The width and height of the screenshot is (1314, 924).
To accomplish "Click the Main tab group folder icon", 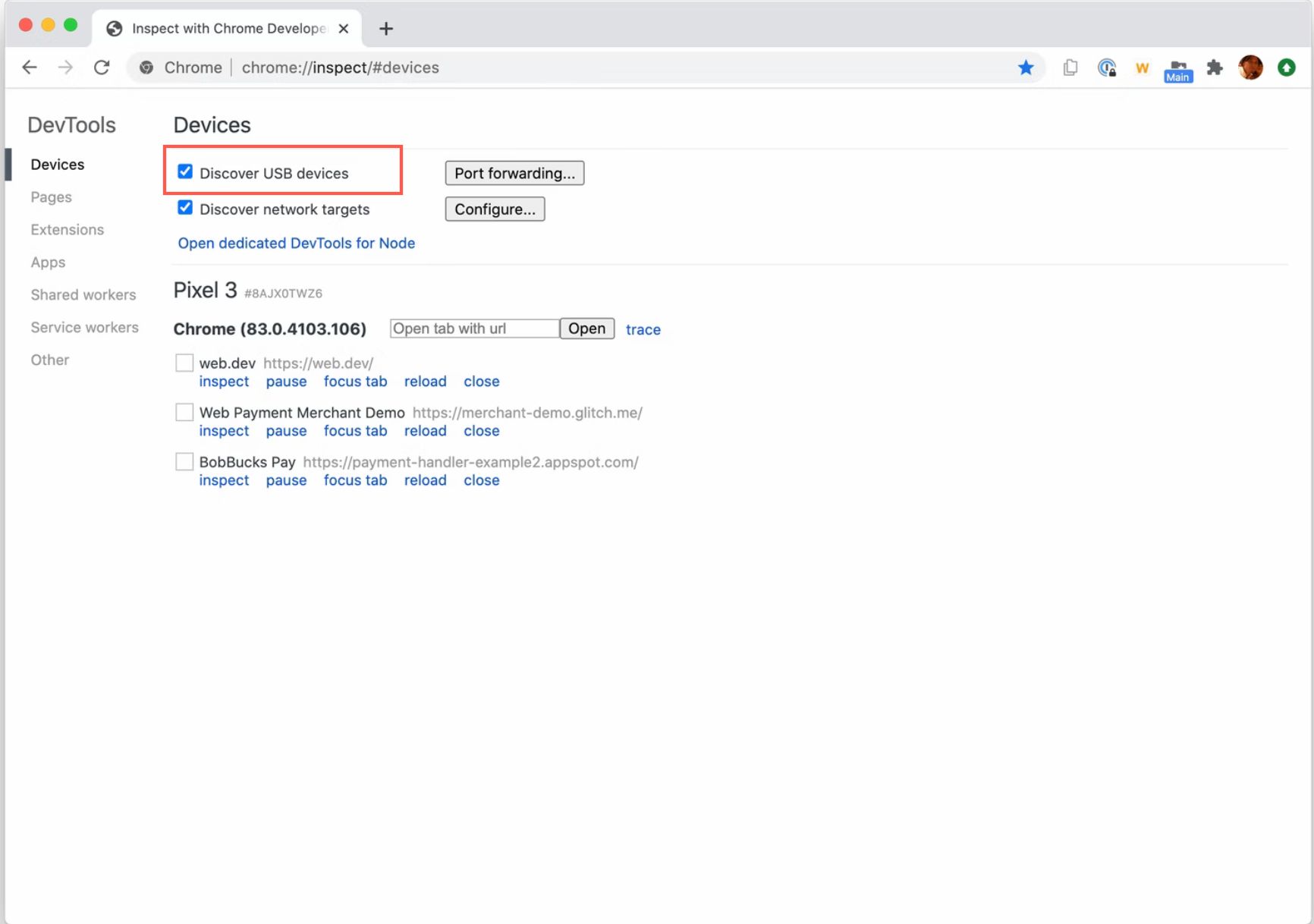I will pyautogui.click(x=1177, y=69).
